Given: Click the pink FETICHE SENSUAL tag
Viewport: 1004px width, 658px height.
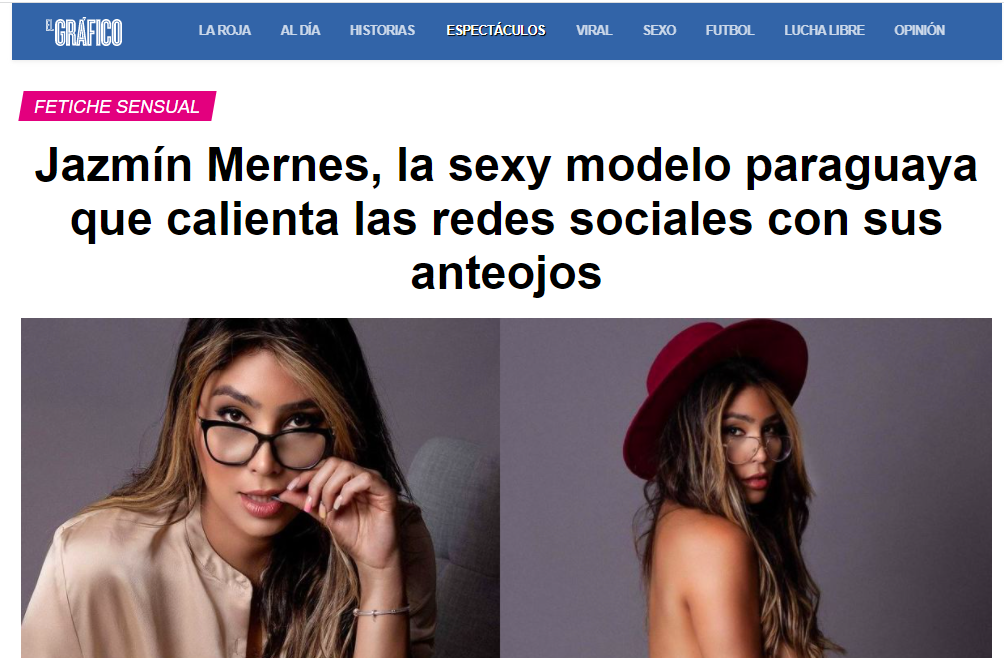Looking at the screenshot, I should click(117, 106).
